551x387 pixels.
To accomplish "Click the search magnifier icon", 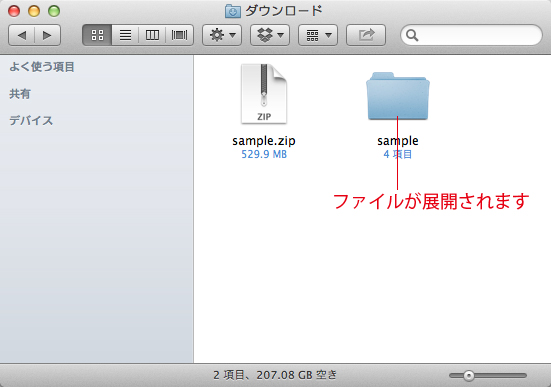I will (412, 35).
